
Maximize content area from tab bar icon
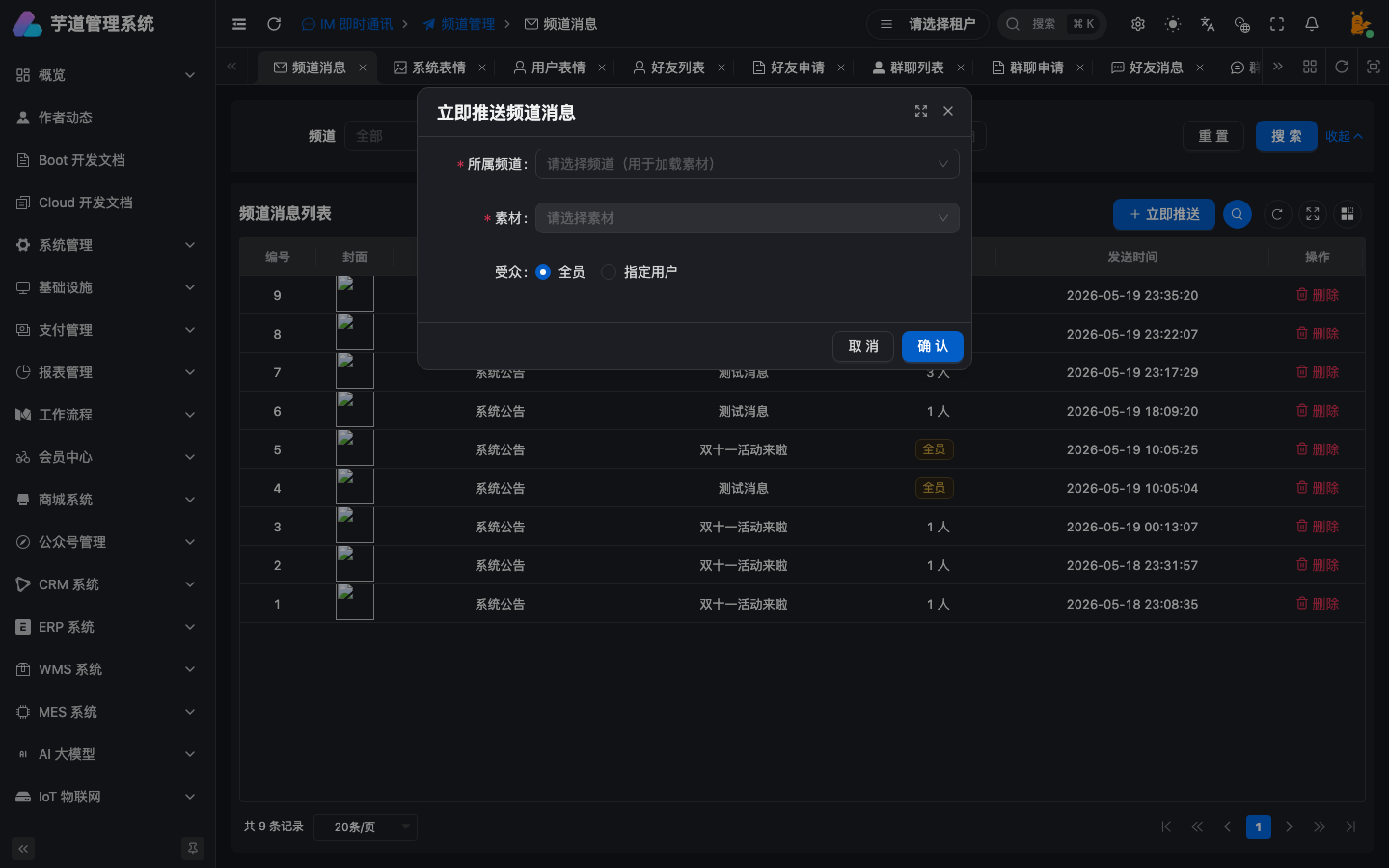1374,67
